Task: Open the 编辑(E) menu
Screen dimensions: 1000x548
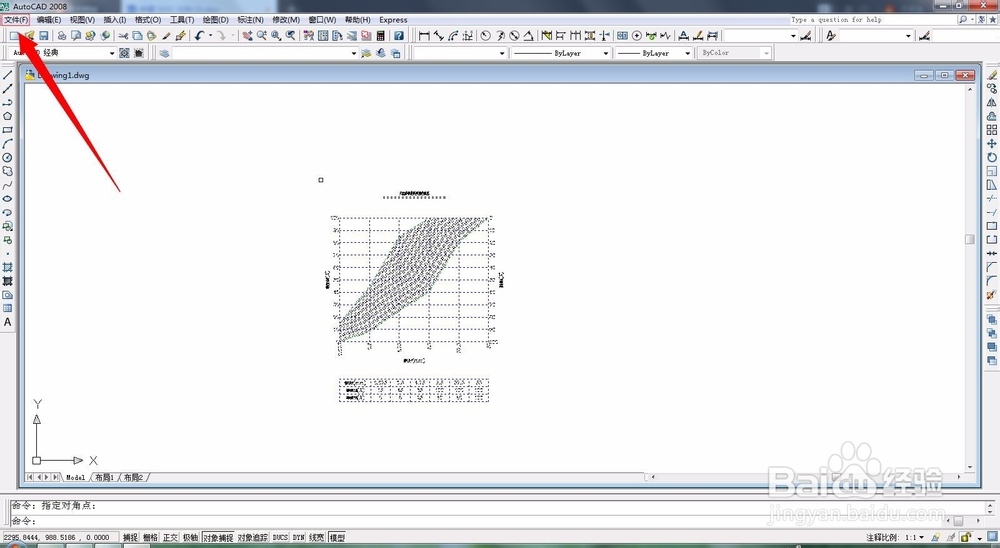Action: 48,20
